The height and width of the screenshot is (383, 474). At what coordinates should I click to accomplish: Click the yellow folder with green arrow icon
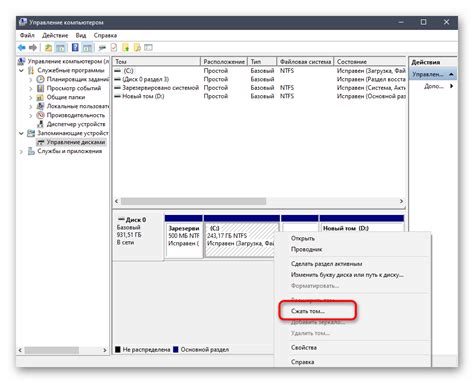tap(126, 48)
